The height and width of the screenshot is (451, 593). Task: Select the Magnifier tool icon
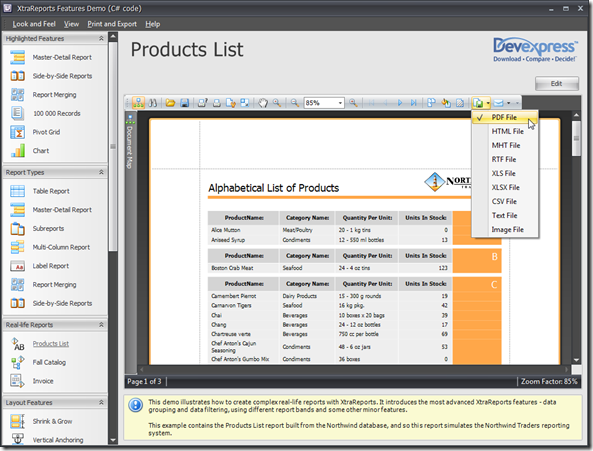point(277,103)
